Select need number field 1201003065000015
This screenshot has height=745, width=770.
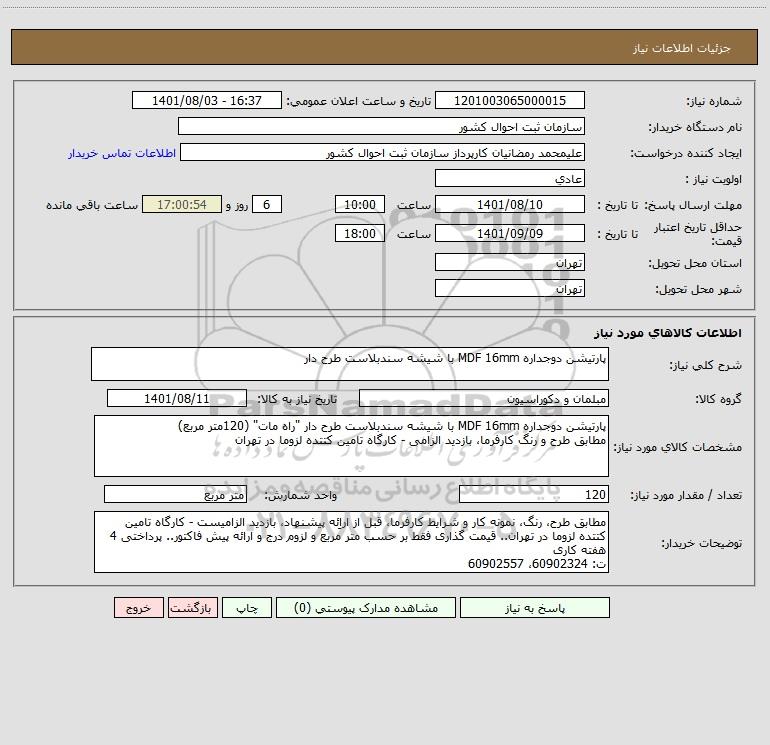[510, 100]
